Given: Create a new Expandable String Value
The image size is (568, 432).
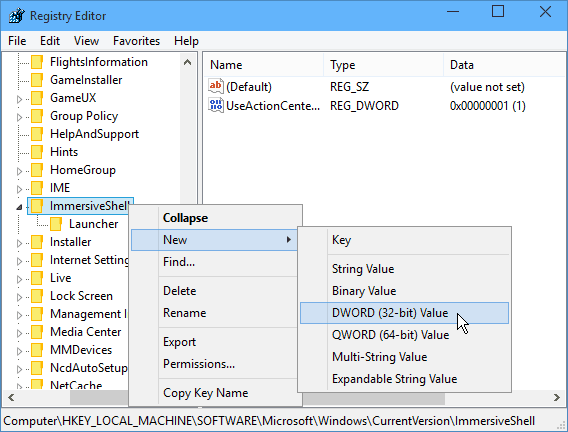Looking at the screenshot, I should [404, 379].
